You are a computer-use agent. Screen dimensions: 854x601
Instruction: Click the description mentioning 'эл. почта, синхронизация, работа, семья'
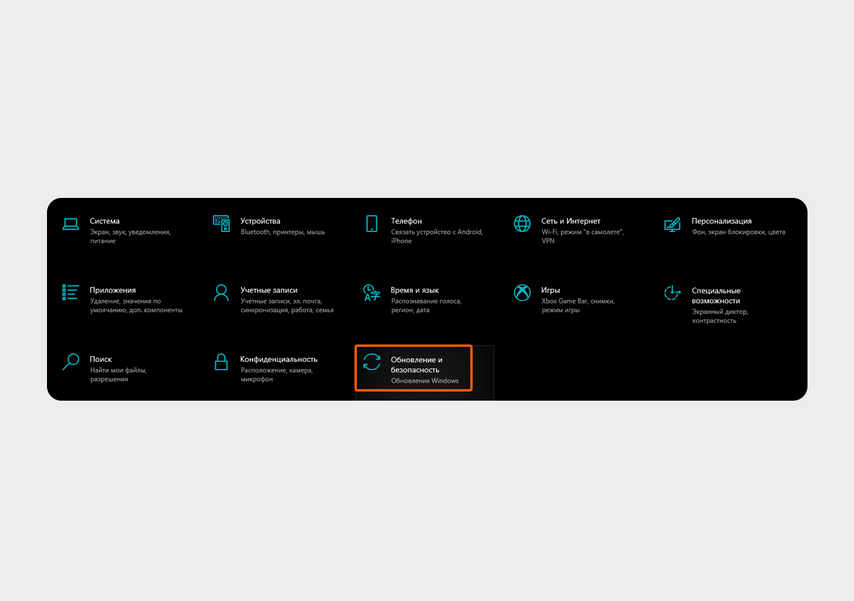pos(287,306)
